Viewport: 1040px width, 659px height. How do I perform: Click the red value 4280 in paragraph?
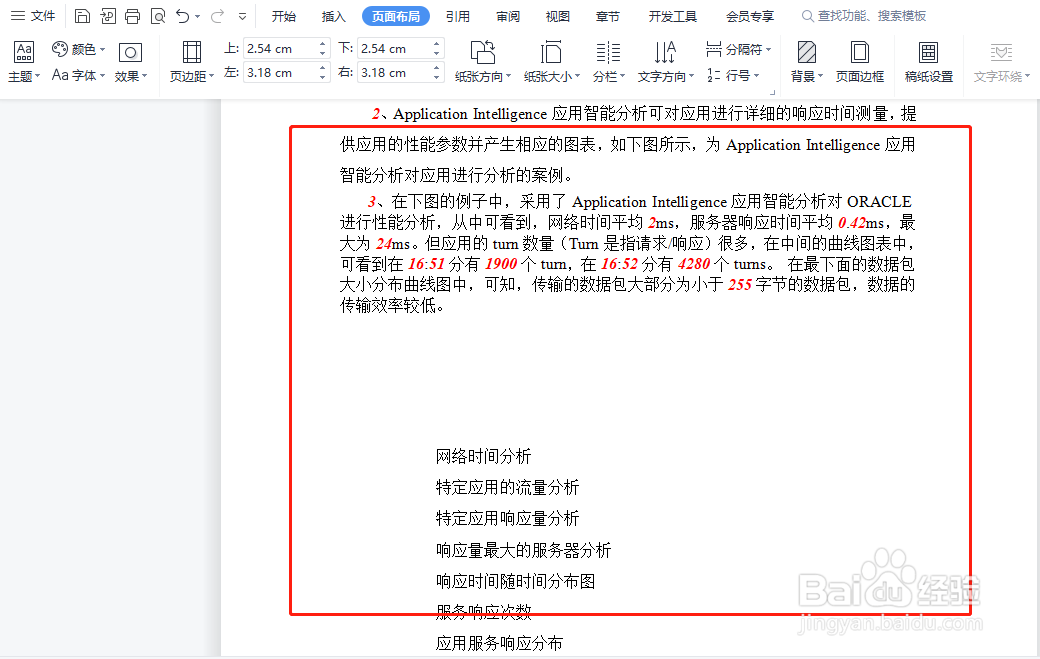click(x=694, y=264)
